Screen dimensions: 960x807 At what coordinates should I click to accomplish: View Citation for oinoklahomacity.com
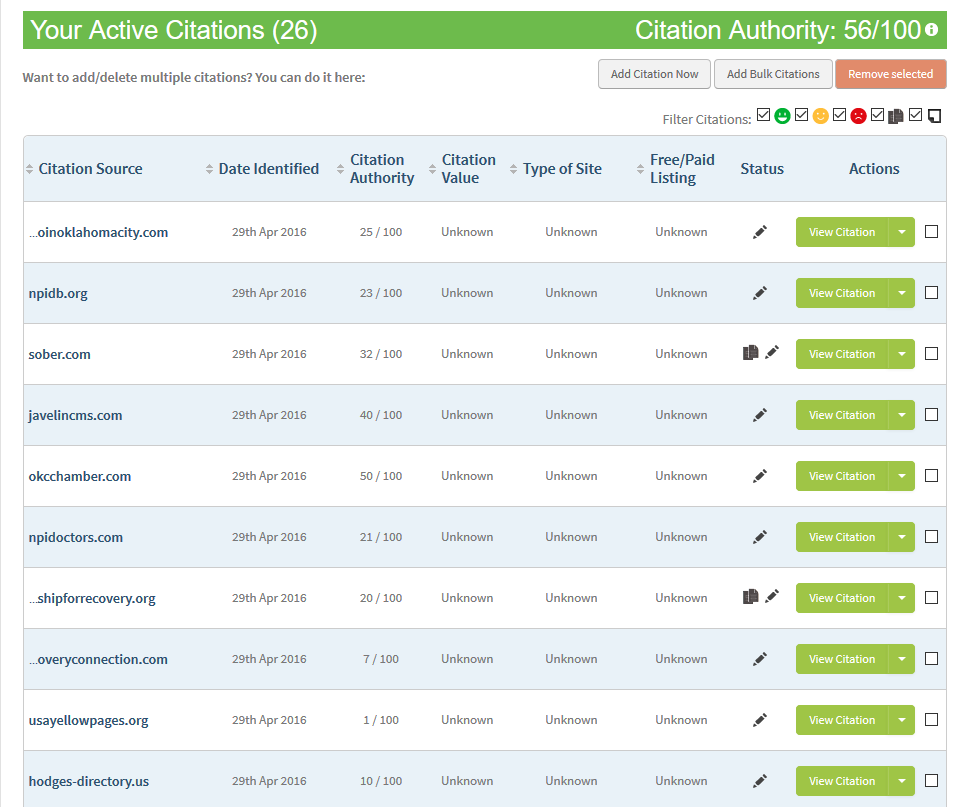coord(842,232)
